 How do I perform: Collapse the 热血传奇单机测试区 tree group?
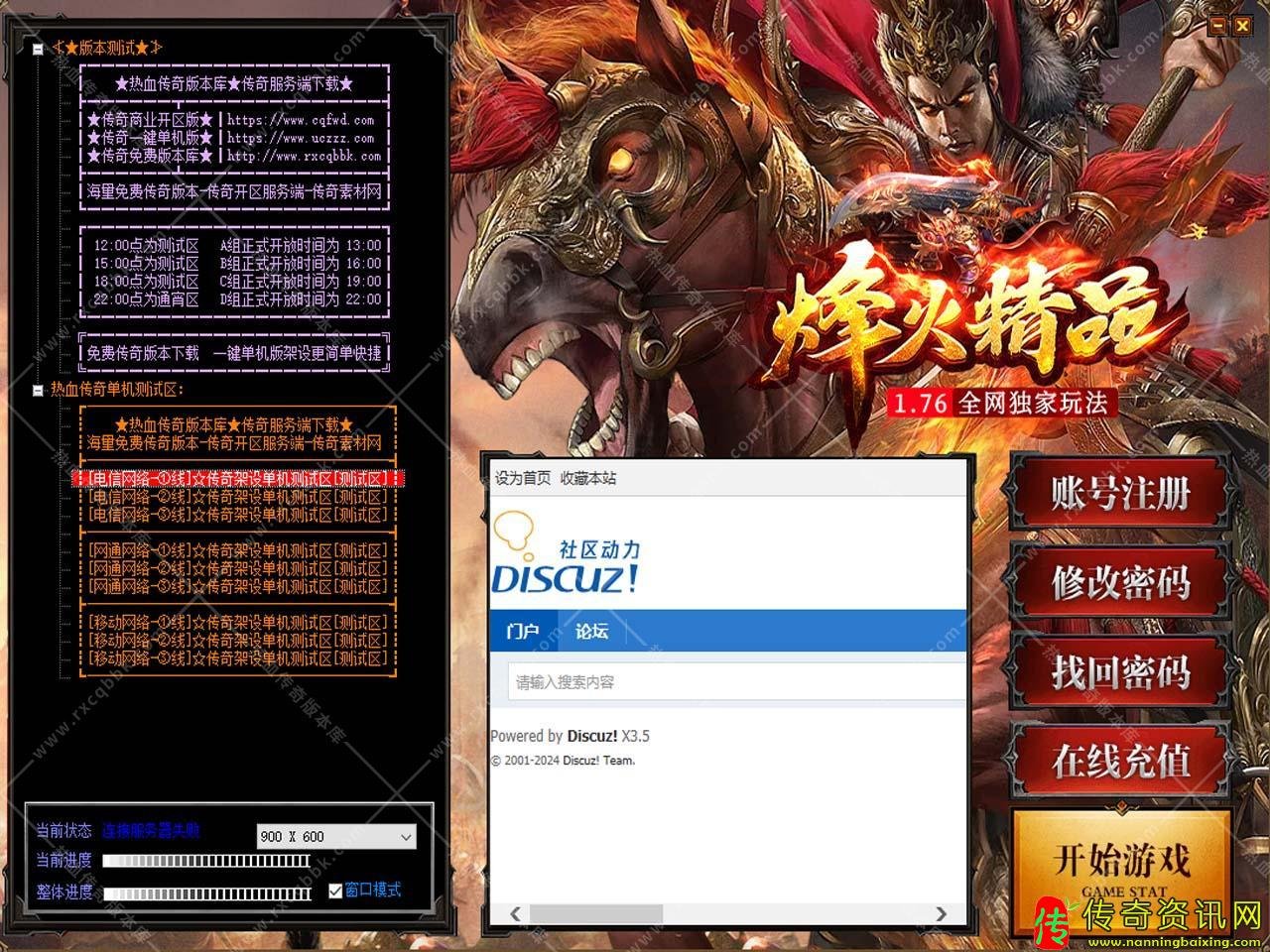click(x=38, y=391)
